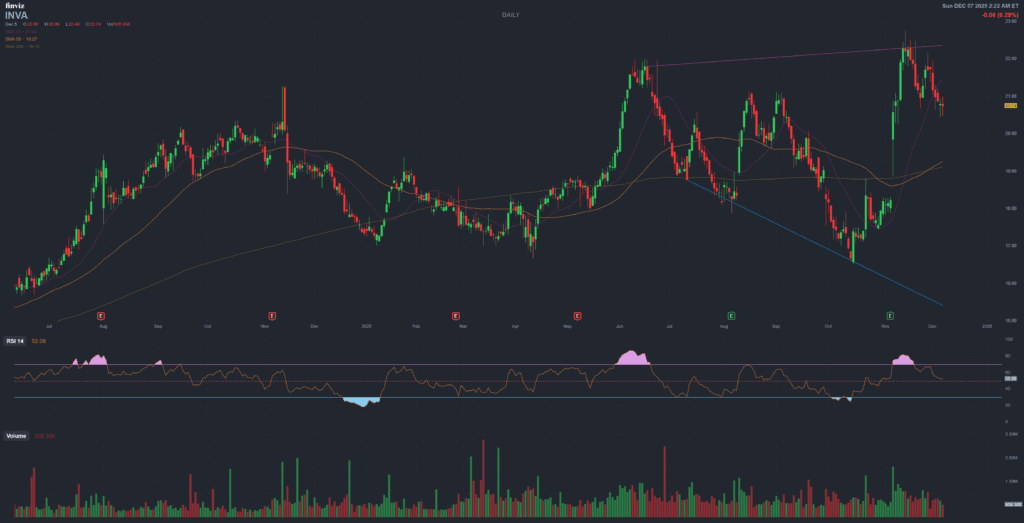1024x523 pixels.
Task: Click the 1.5M volume axis label
Action: tap(1012, 481)
